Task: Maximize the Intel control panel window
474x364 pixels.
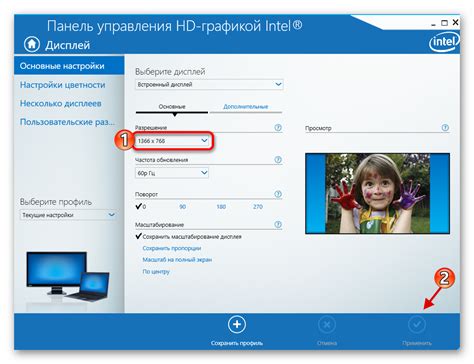Action: coord(444,23)
